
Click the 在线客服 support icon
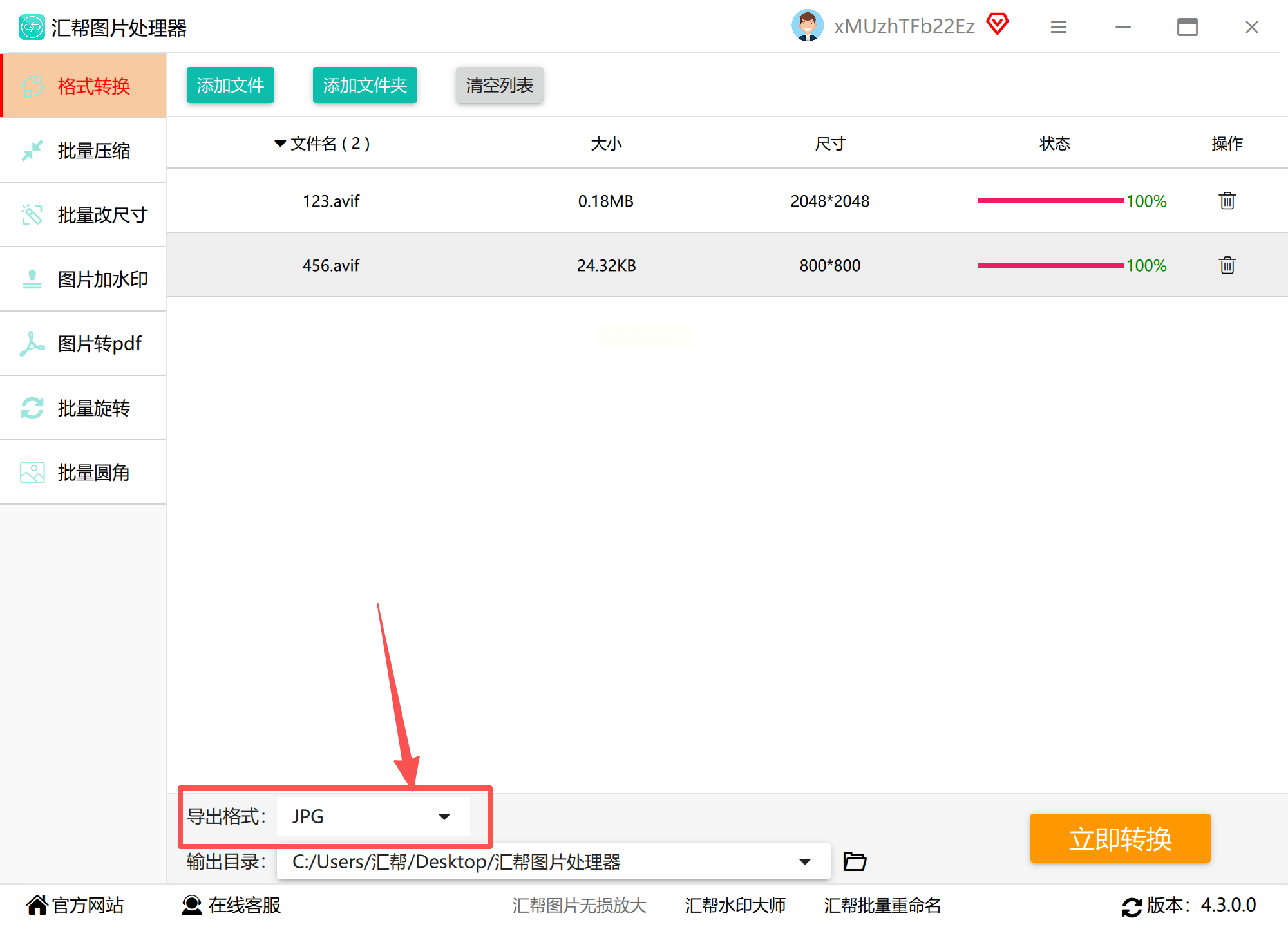pos(191,905)
